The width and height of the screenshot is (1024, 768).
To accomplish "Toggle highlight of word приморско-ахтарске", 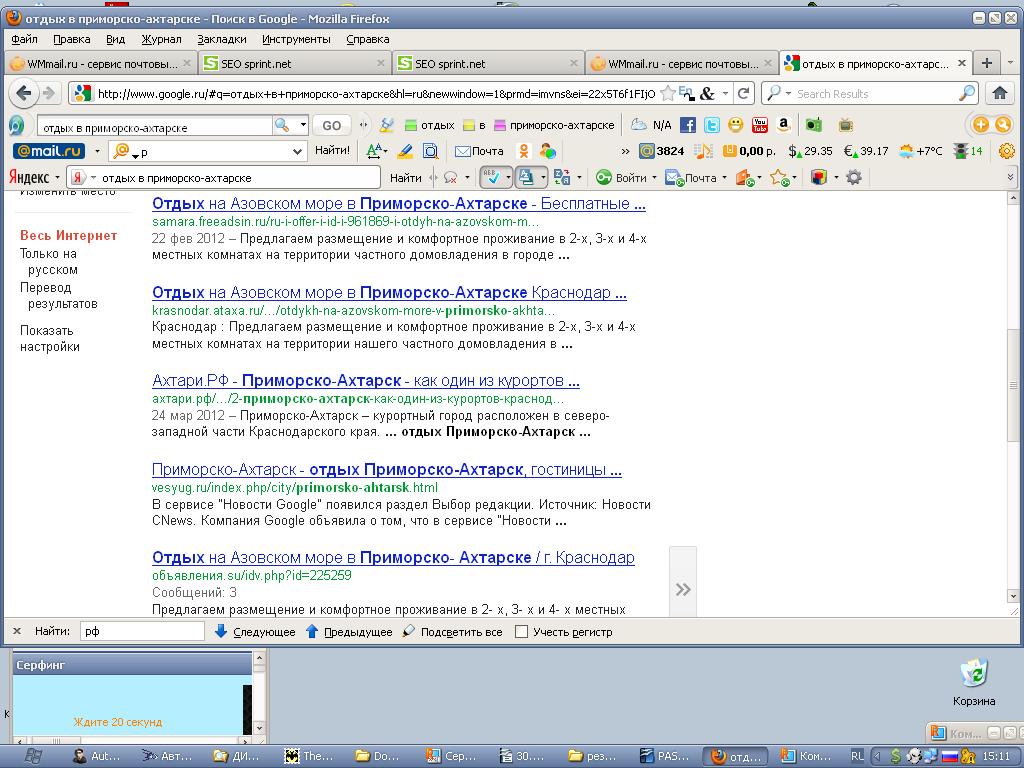I will (554, 125).
